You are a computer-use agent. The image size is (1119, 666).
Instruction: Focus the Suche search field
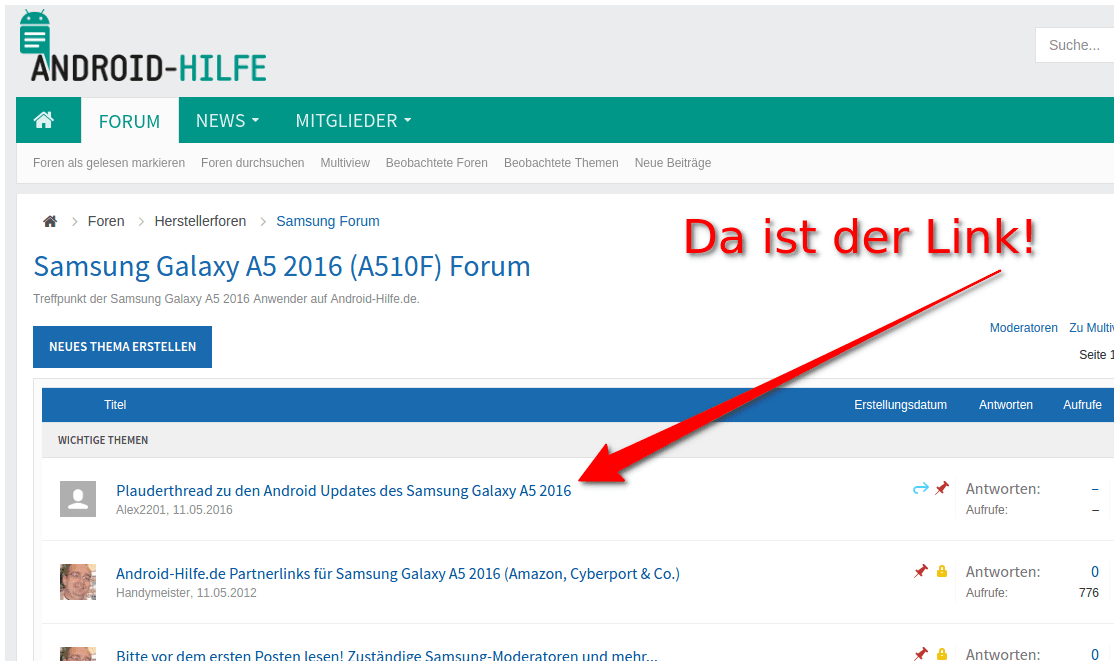[x=1074, y=45]
